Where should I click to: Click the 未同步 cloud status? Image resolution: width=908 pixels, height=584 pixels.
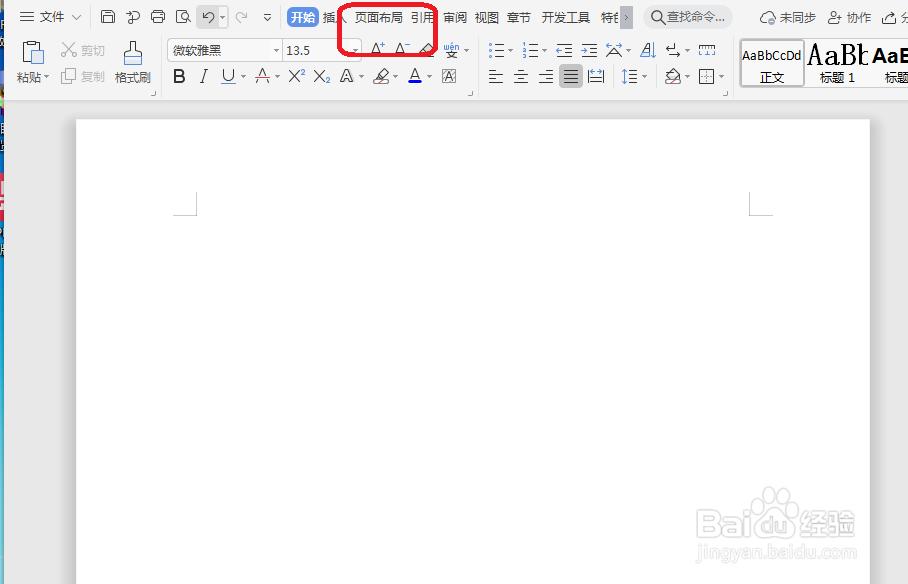788,17
